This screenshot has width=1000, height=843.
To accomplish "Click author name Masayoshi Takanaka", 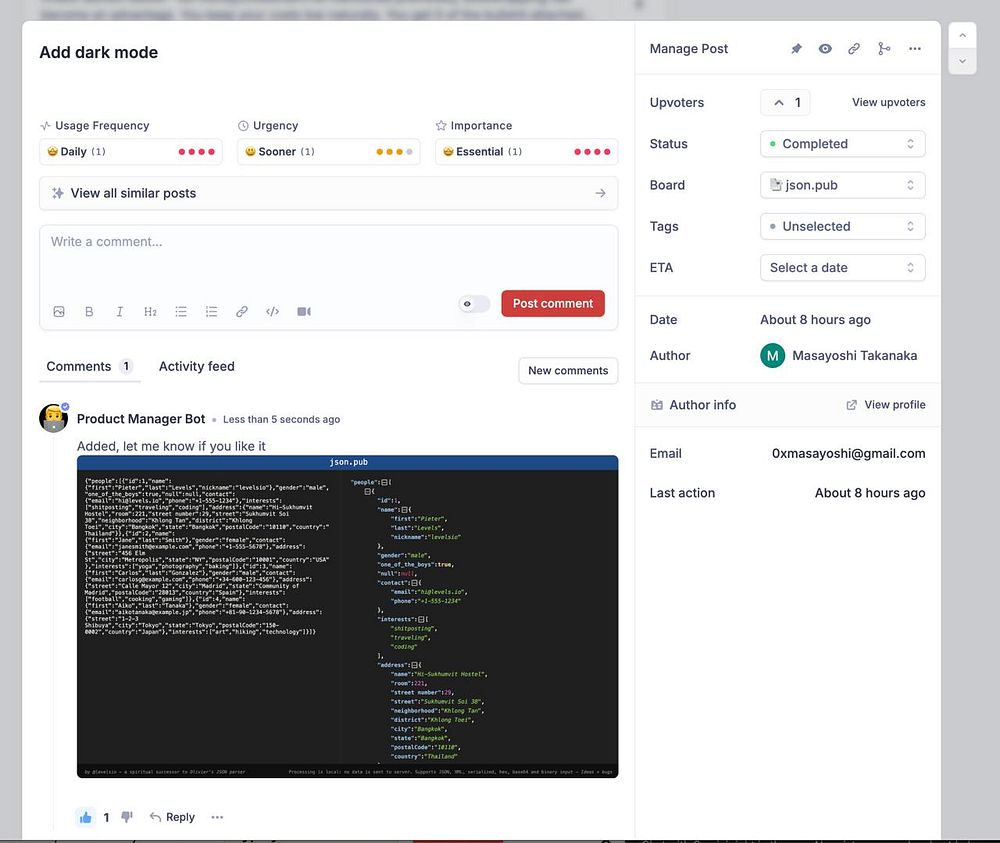I will tap(855, 356).
